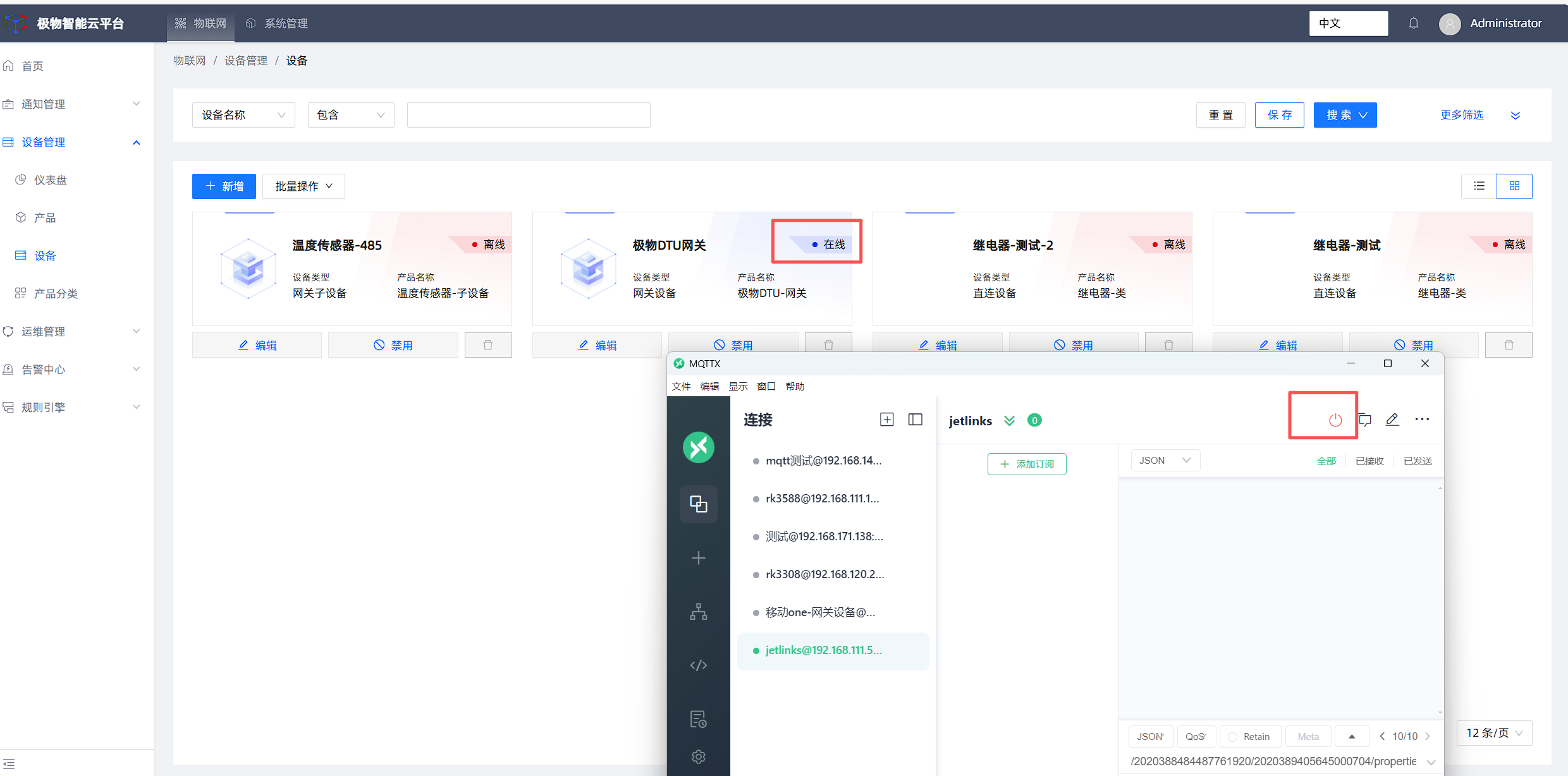The height and width of the screenshot is (776, 1568).
Task: Switch to list view layout
Action: [1479, 186]
